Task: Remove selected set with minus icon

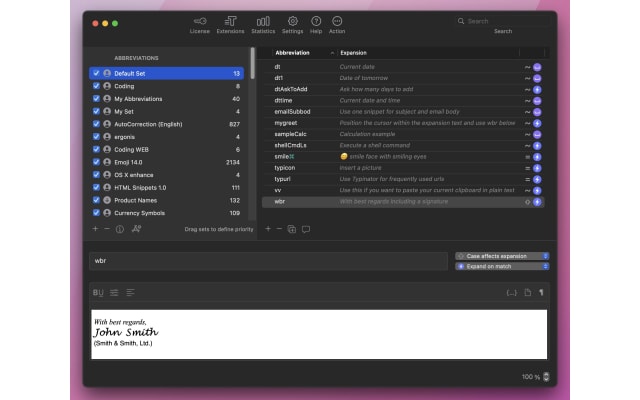Action: [107, 229]
